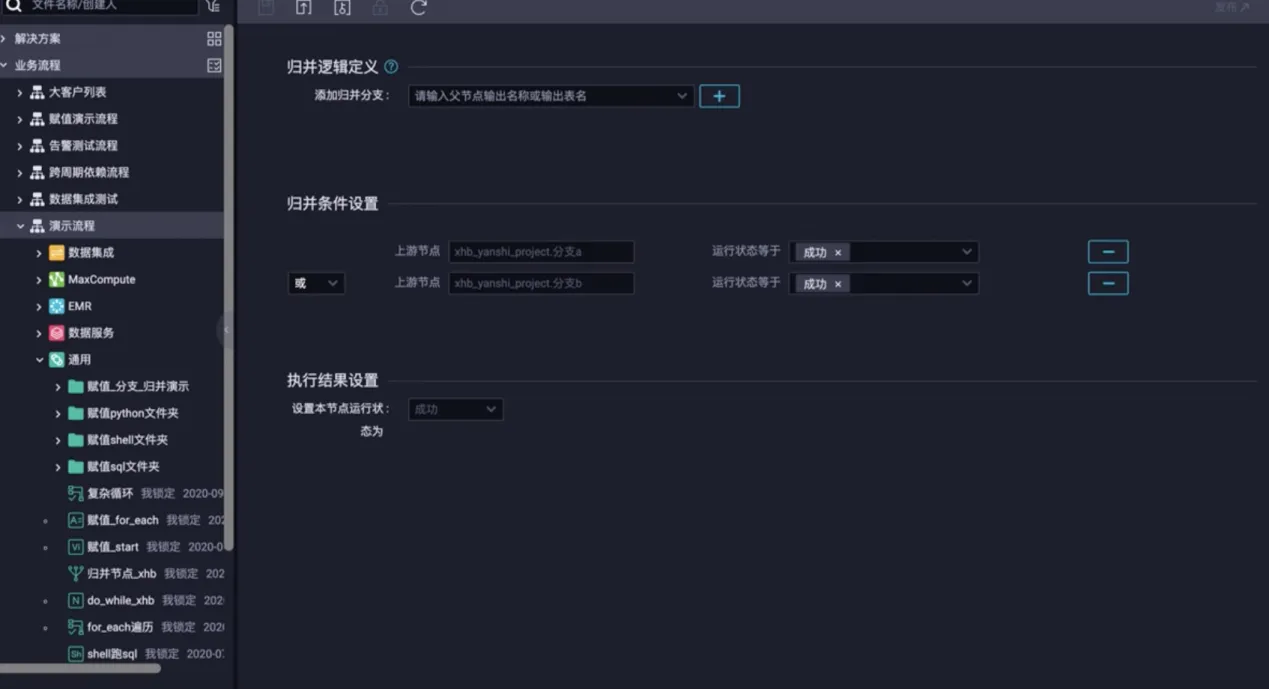Viewport: 1269px width, 689px height.
Task: Click the submit (up arrow) toolbar icon
Action: point(304,8)
